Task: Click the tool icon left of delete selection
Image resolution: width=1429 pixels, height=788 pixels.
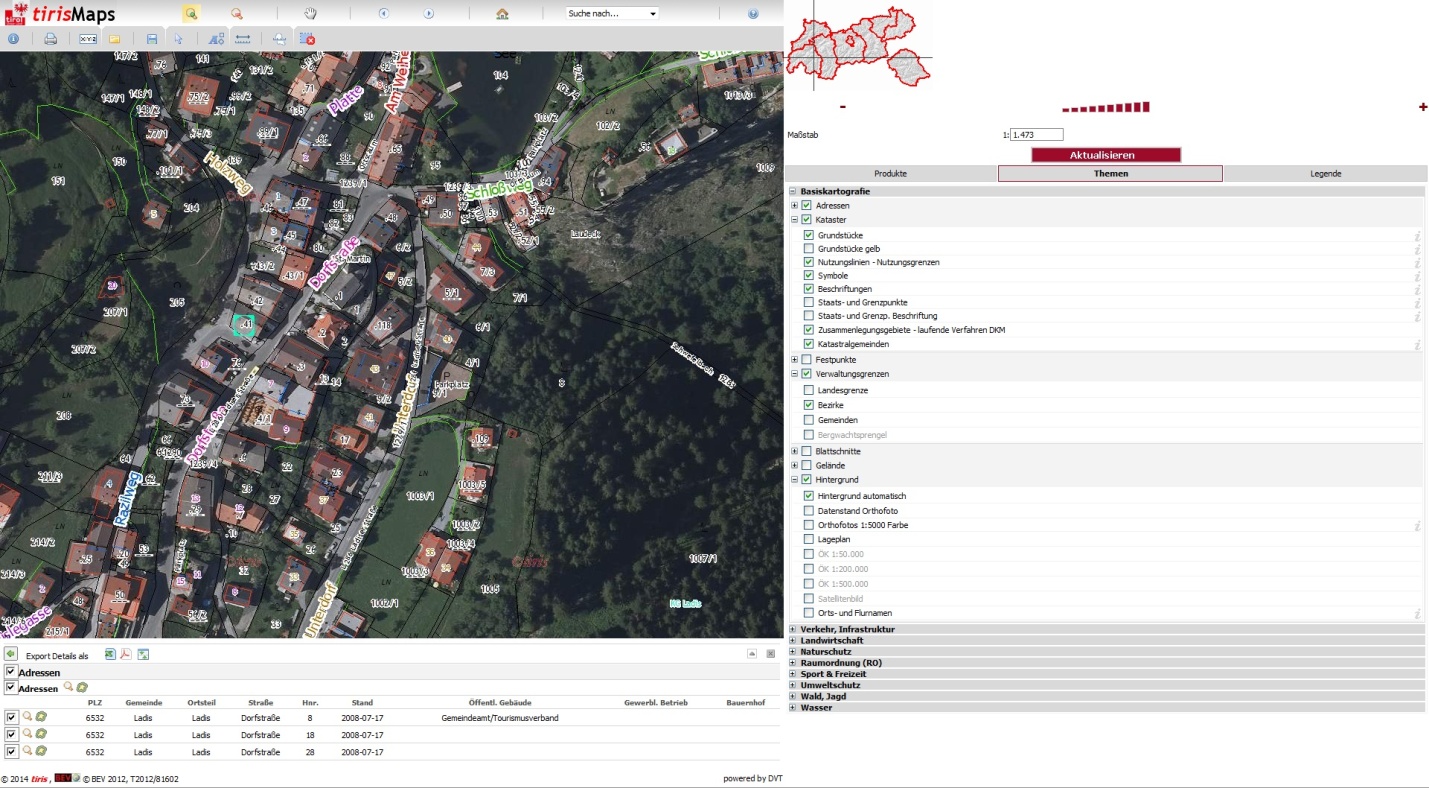Action: (x=280, y=39)
